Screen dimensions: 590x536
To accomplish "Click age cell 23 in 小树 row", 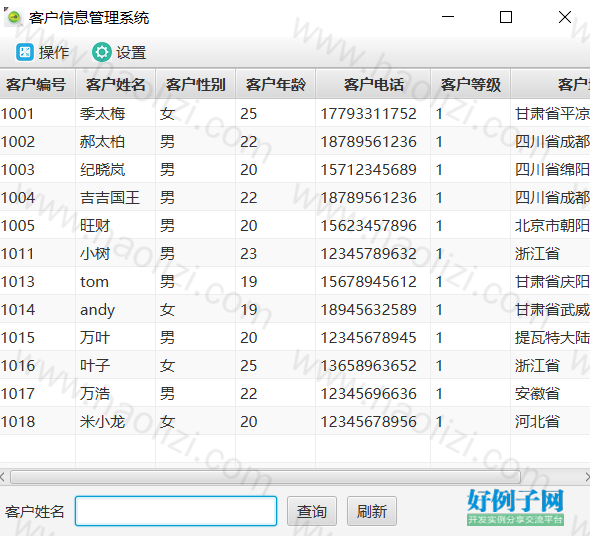I will tap(275, 253).
